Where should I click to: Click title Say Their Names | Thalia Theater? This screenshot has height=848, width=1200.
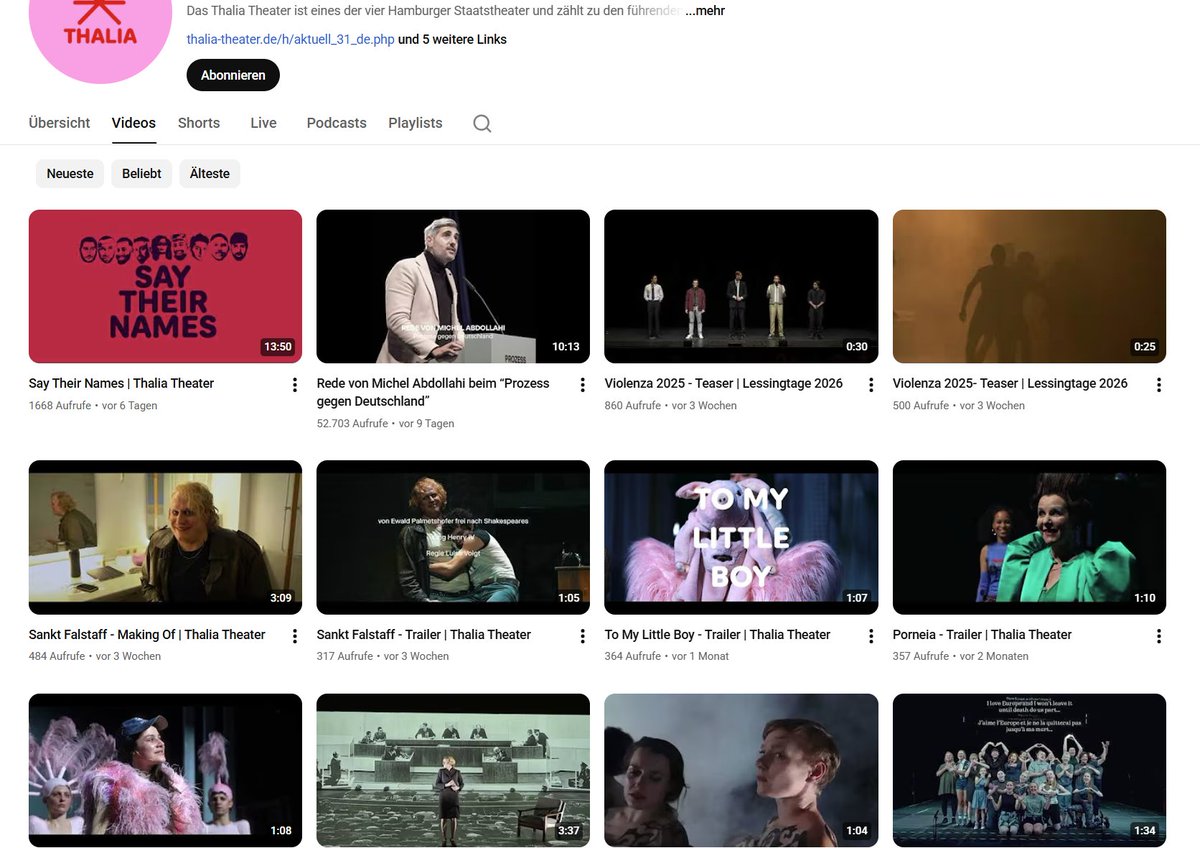click(121, 383)
